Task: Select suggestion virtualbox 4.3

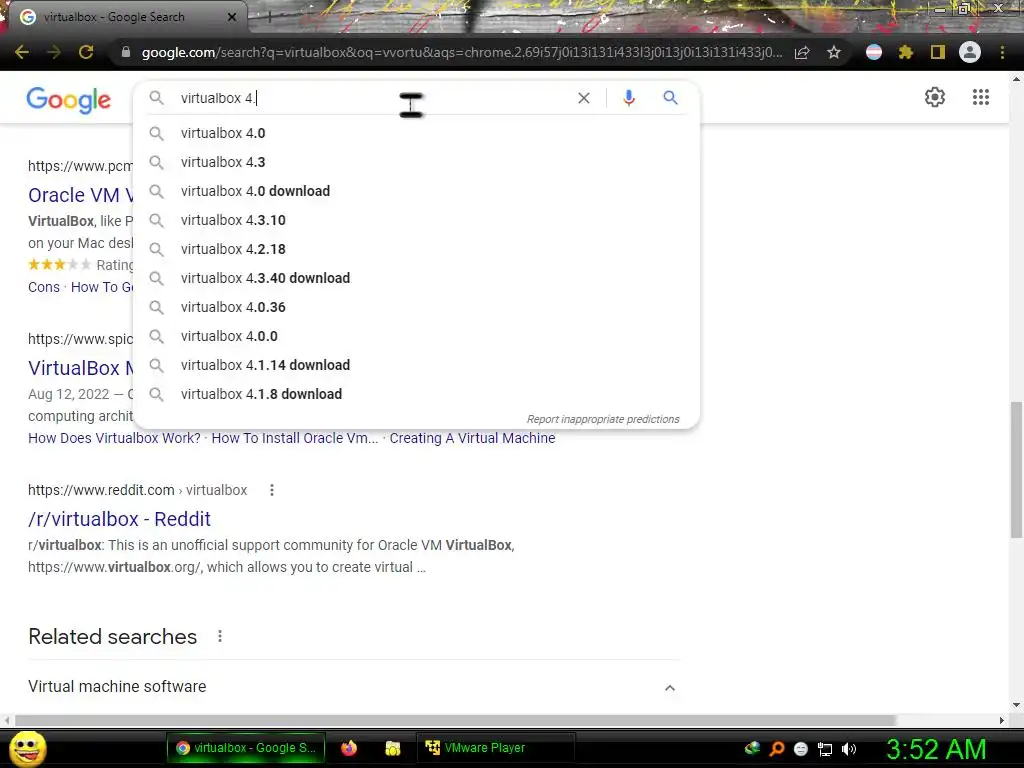Action: pos(417,162)
